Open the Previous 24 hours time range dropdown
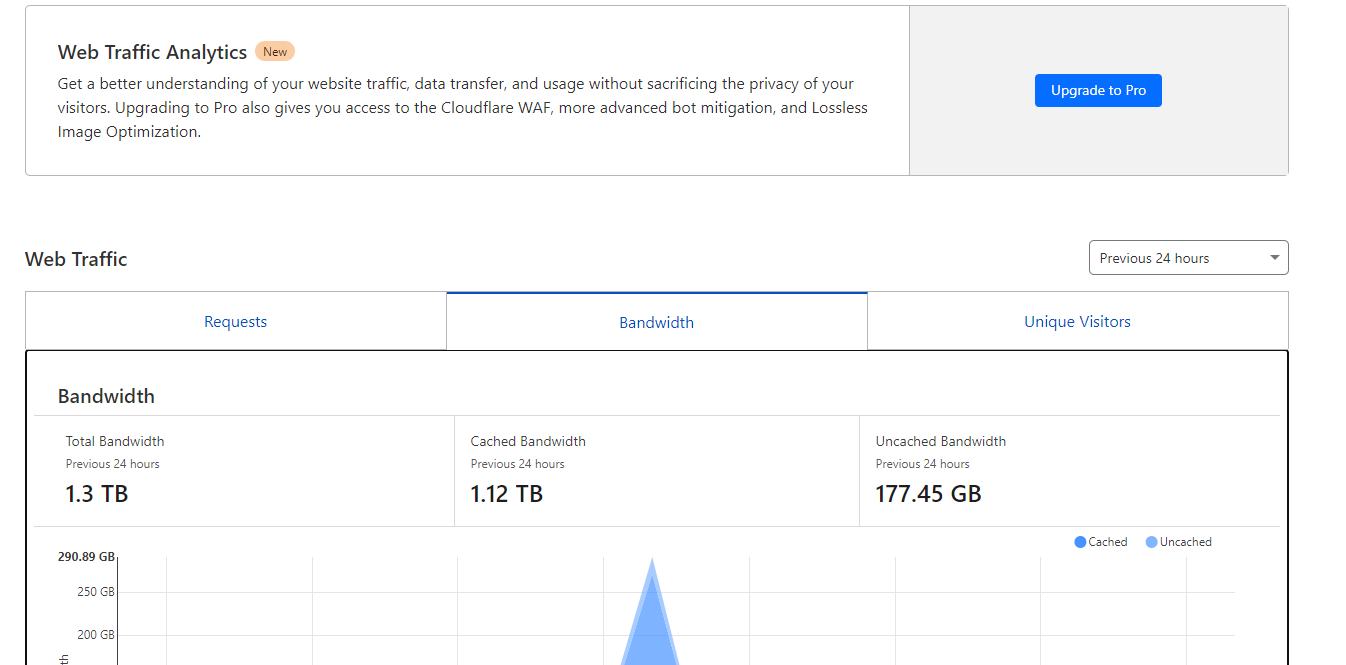 (1188, 258)
